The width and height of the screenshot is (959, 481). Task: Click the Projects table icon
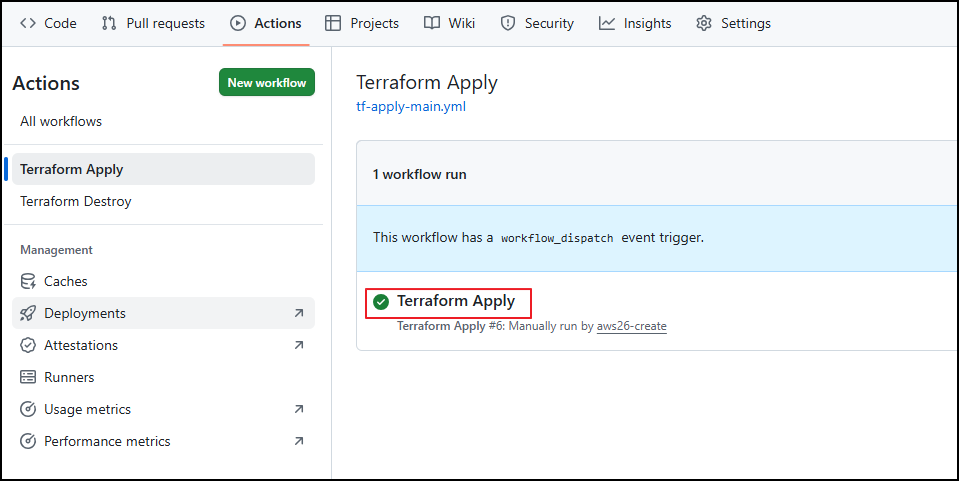click(333, 23)
